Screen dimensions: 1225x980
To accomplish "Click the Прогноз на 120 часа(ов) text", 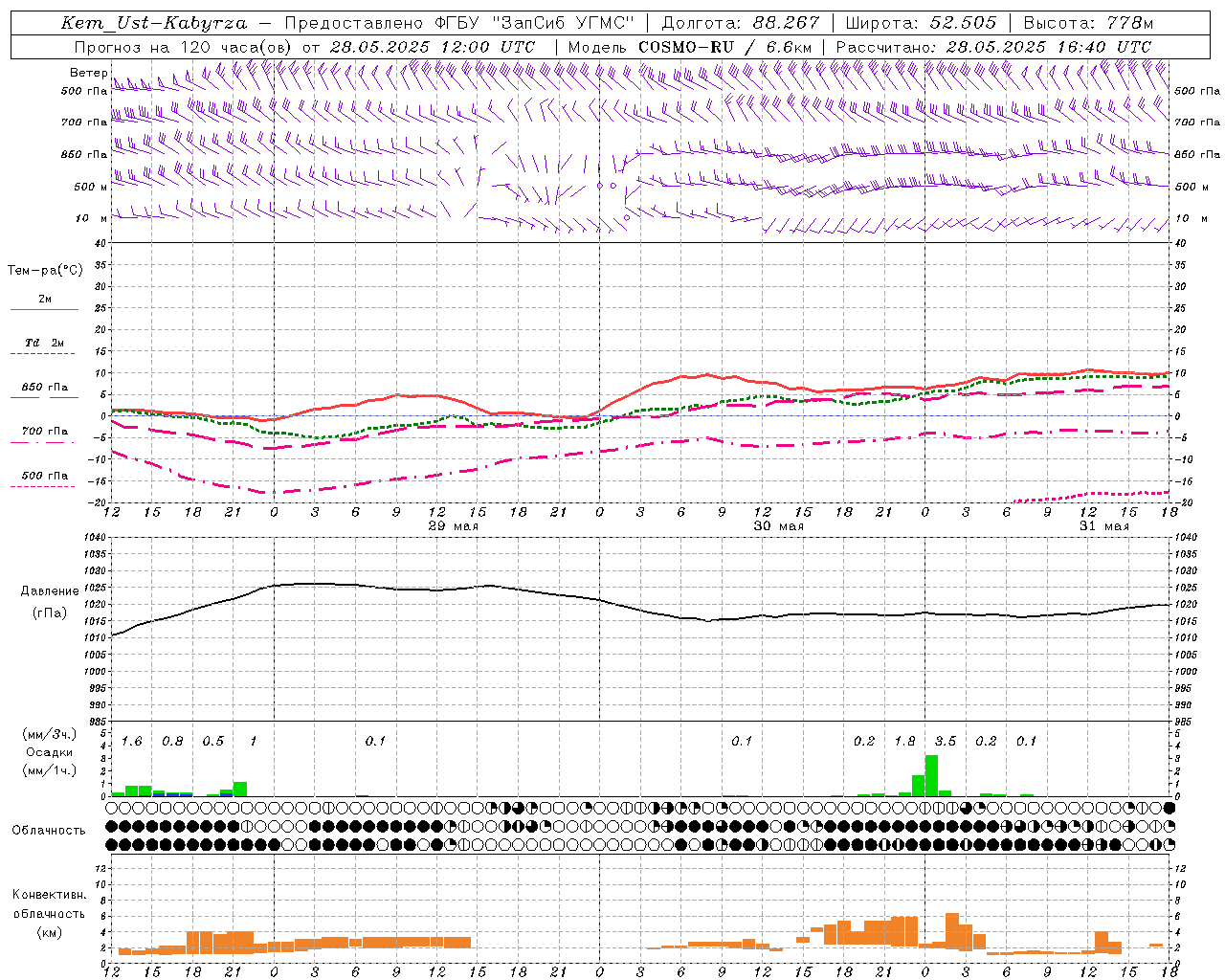I will pos(183,47).
